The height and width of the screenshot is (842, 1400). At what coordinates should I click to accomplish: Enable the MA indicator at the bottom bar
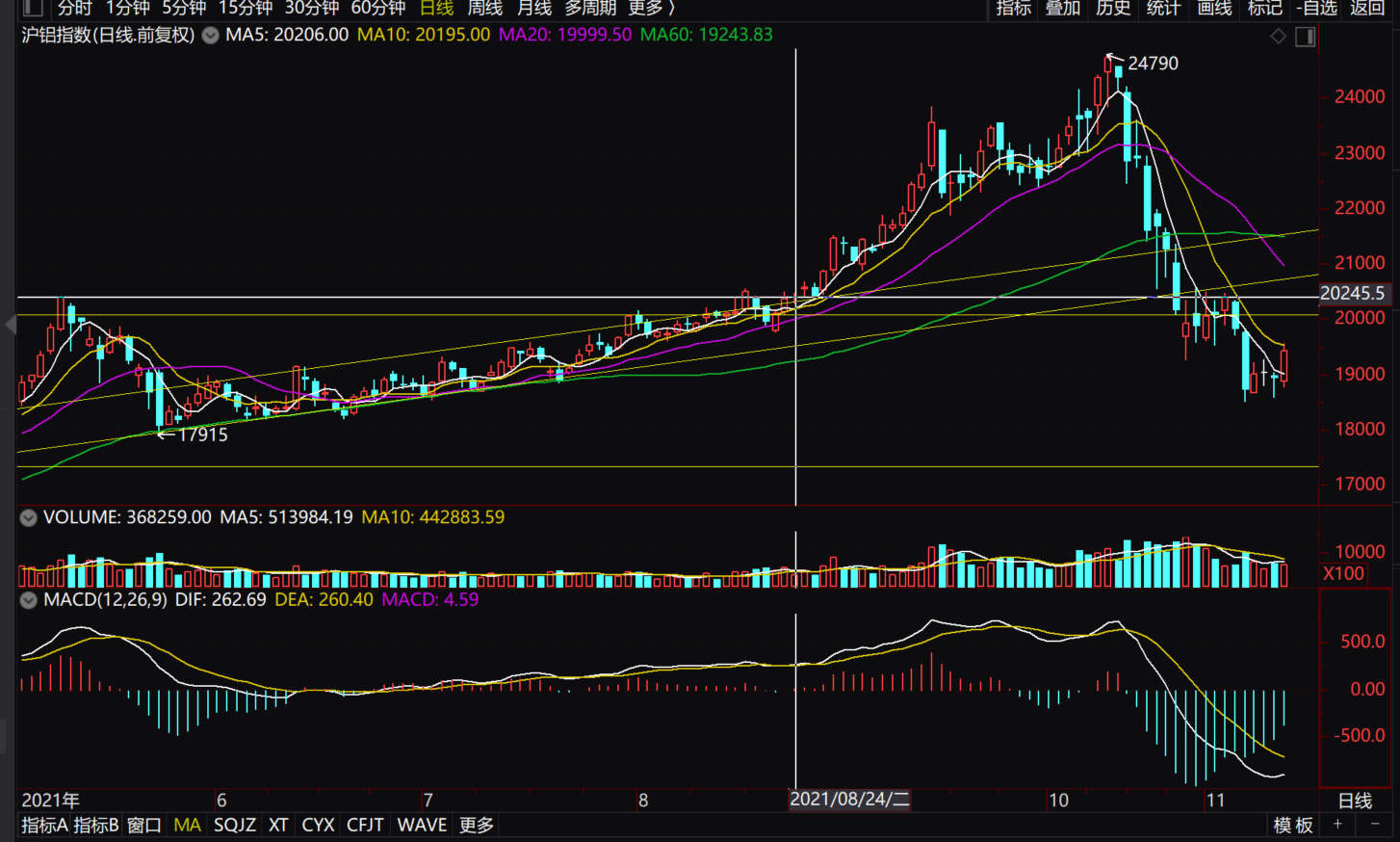(x=187, y=826)
